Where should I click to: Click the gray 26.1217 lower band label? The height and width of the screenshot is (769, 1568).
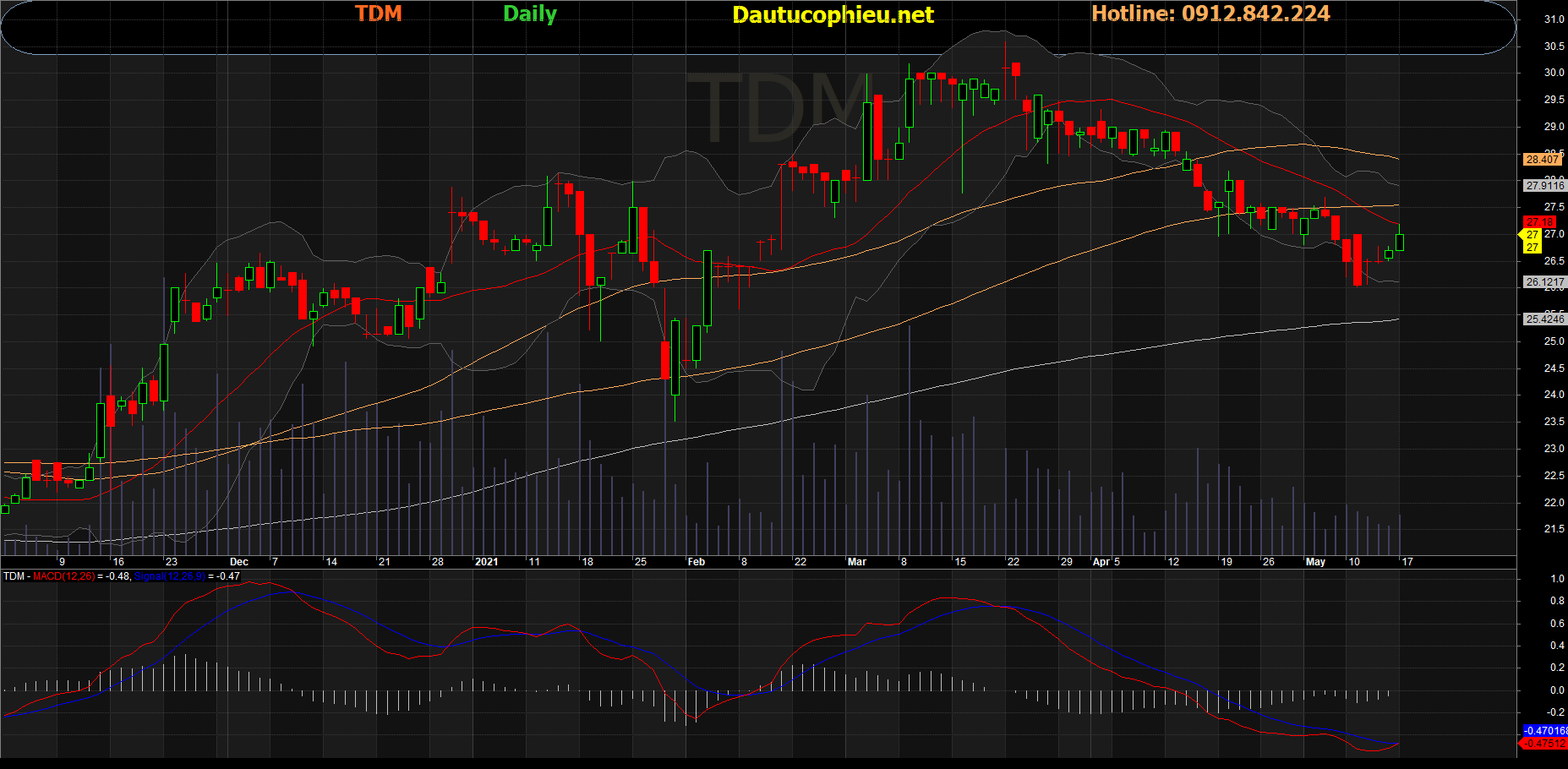coord(1544,282)
